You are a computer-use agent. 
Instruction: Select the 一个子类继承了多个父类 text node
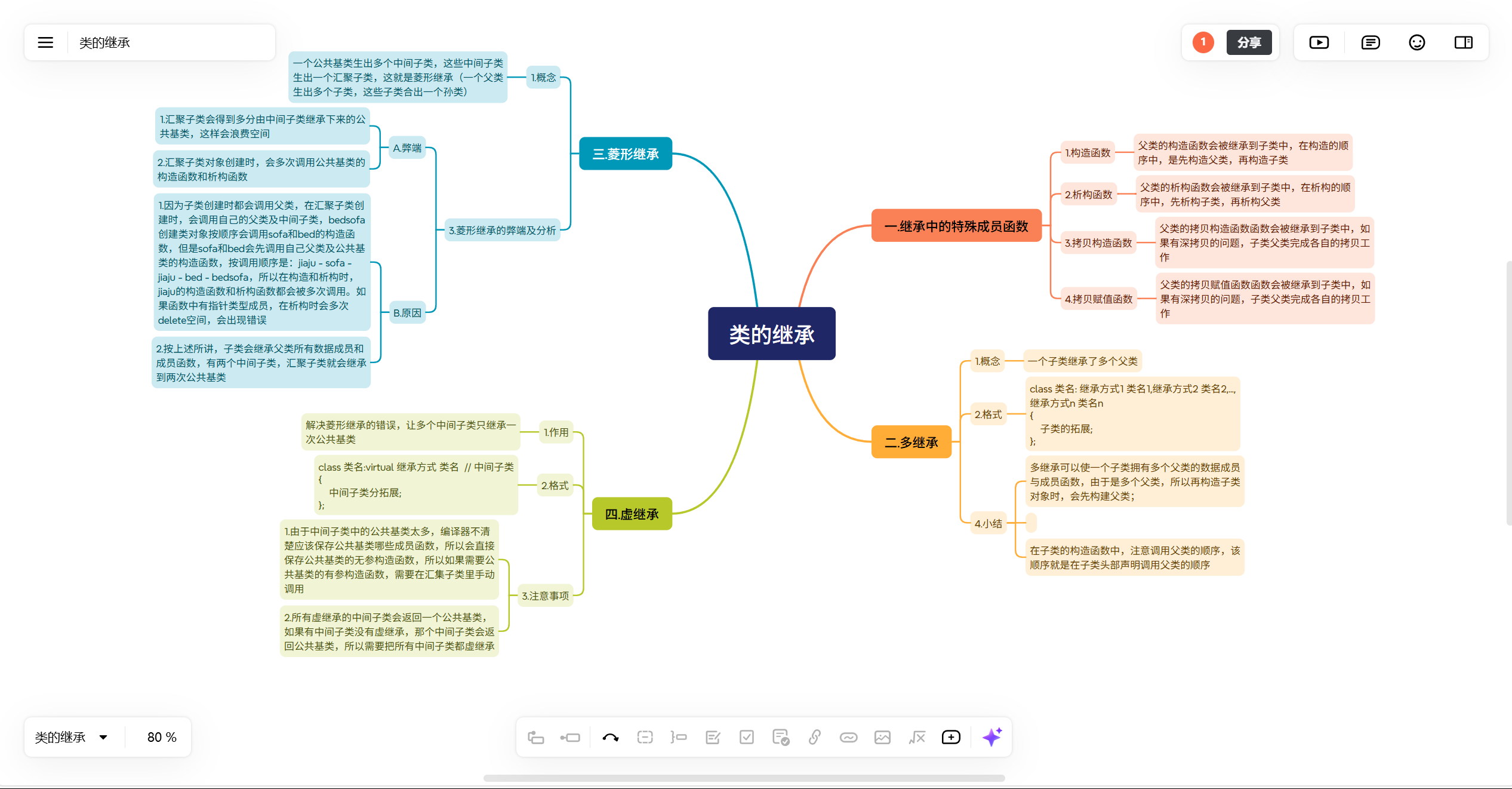point(1082,361)
